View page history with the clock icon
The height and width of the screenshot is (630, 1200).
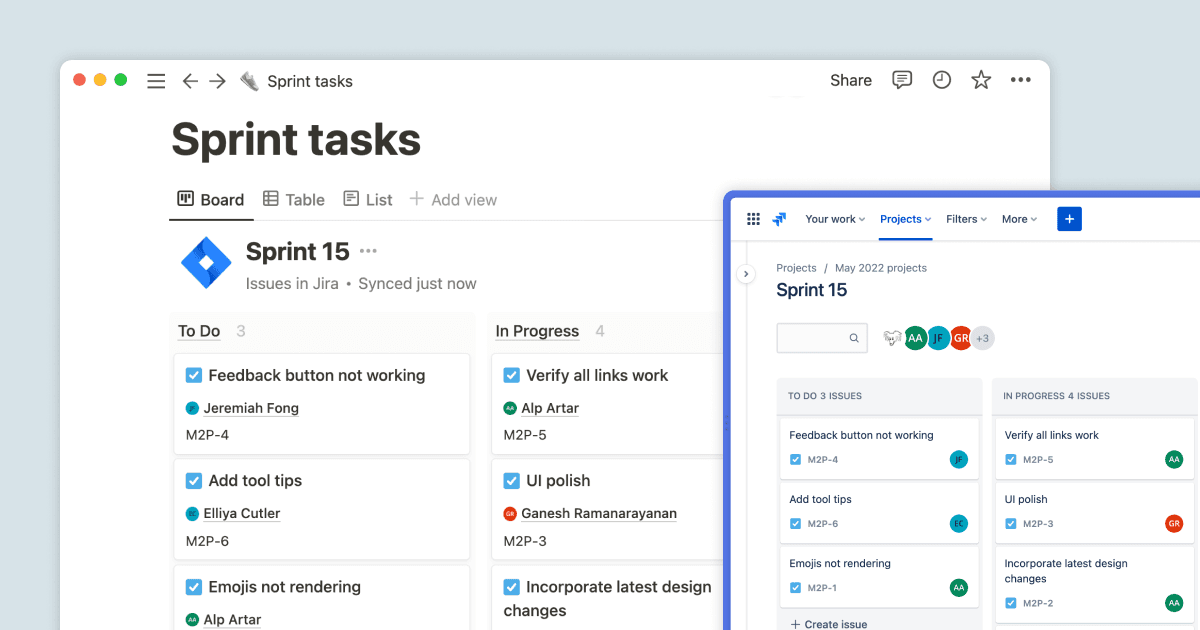[x=941, y=80]
